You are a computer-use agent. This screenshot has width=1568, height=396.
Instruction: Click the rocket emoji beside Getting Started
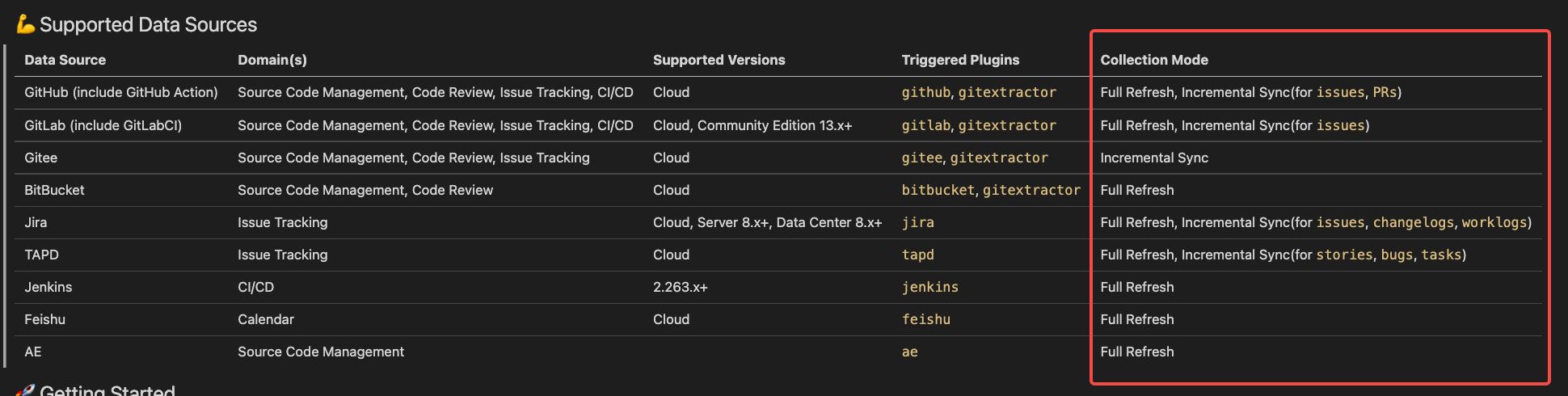(x=25, y=390)
